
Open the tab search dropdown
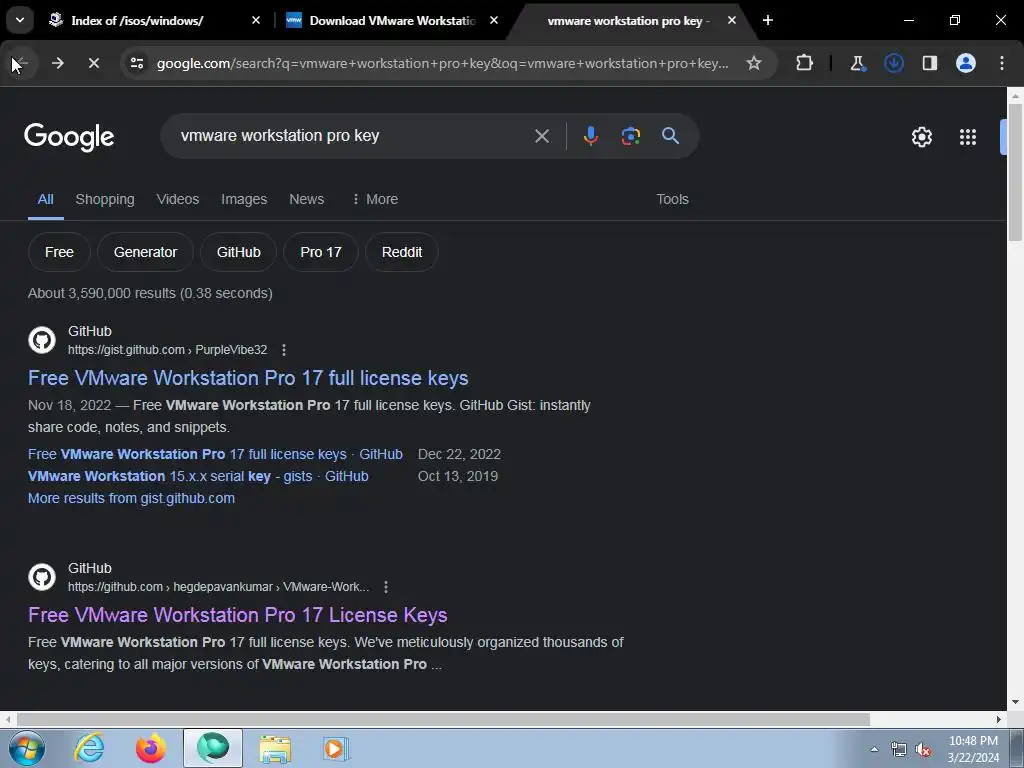20,20
